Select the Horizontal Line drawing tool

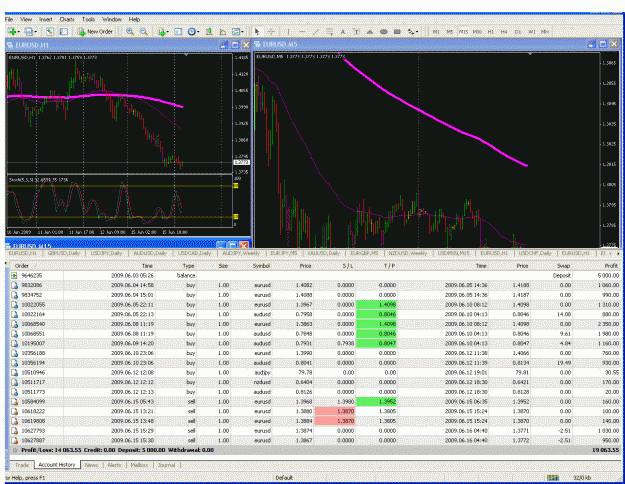tap(302, 31)
